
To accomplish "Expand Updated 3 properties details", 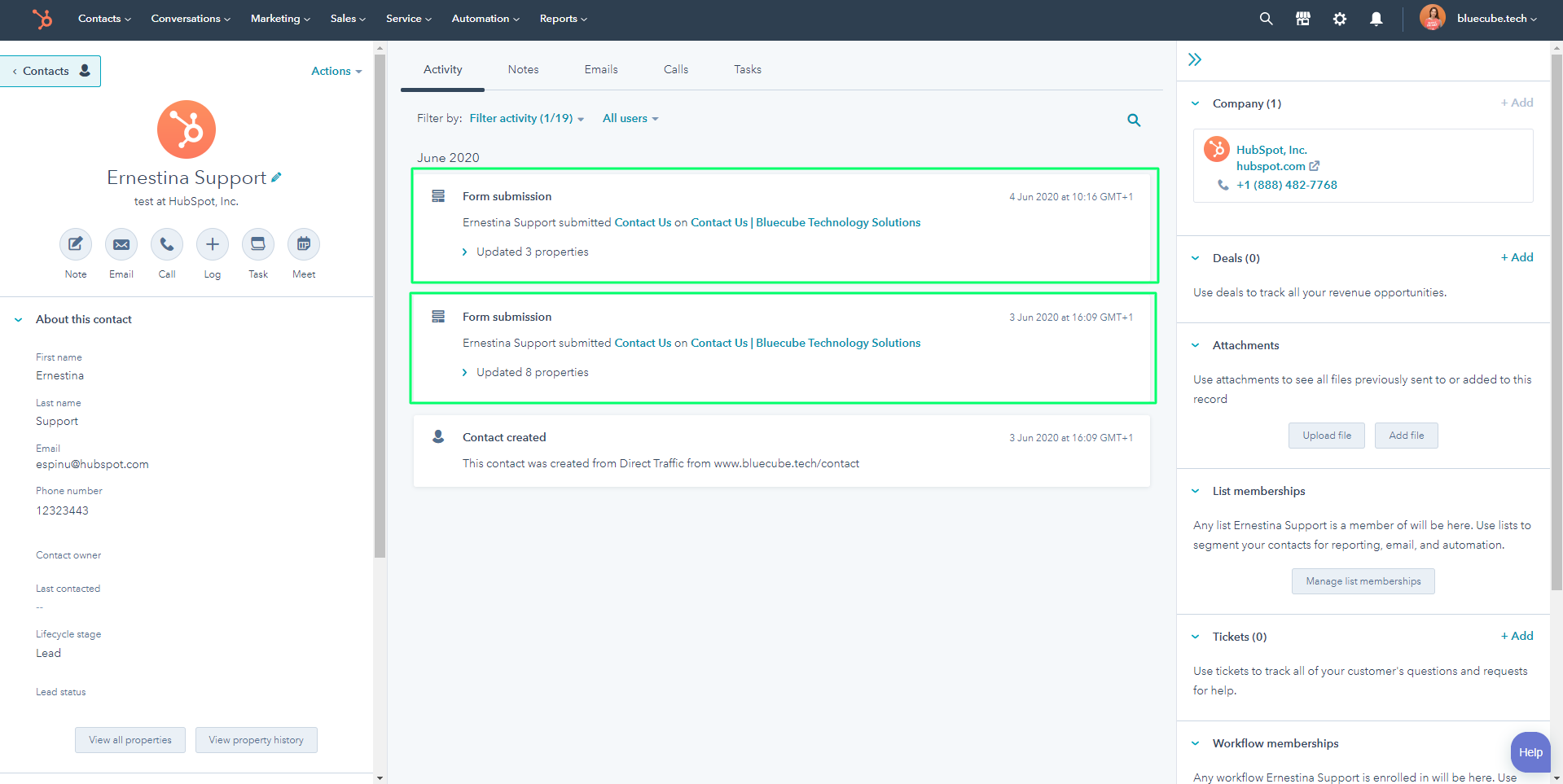I will click(525, 252).
